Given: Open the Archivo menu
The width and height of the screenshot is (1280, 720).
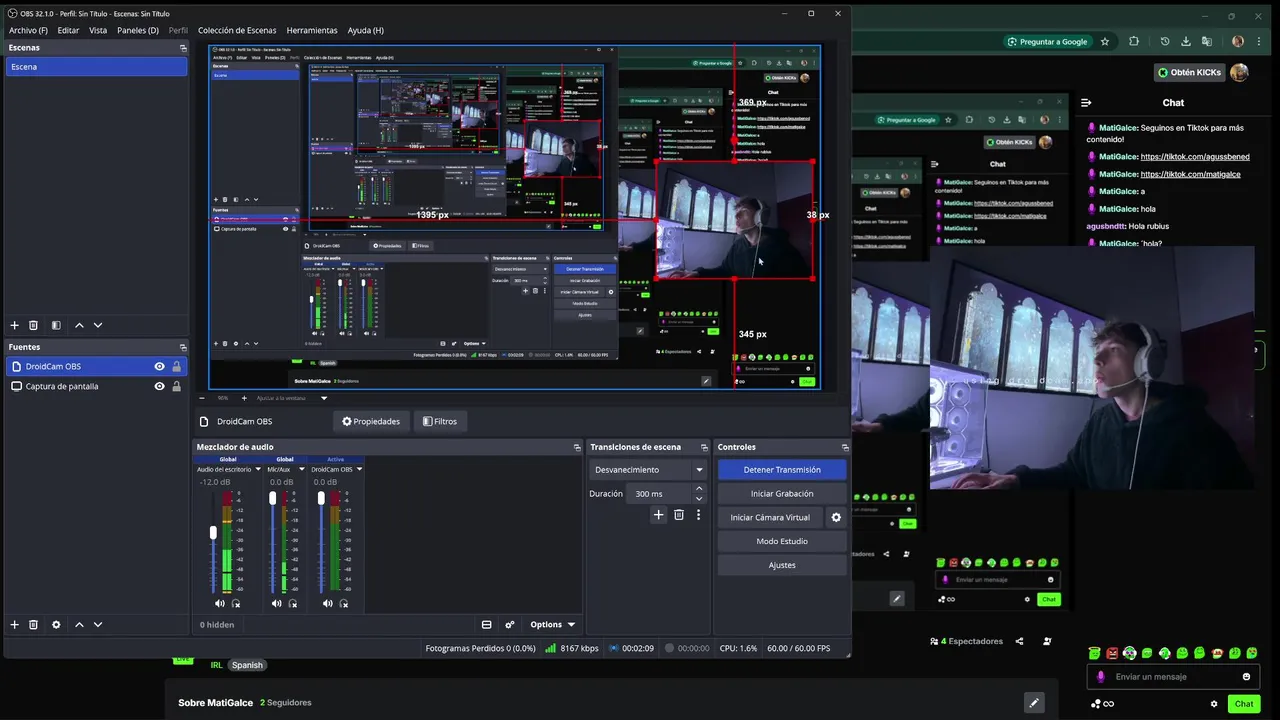Looking at the screenshot, I should 28,30.
